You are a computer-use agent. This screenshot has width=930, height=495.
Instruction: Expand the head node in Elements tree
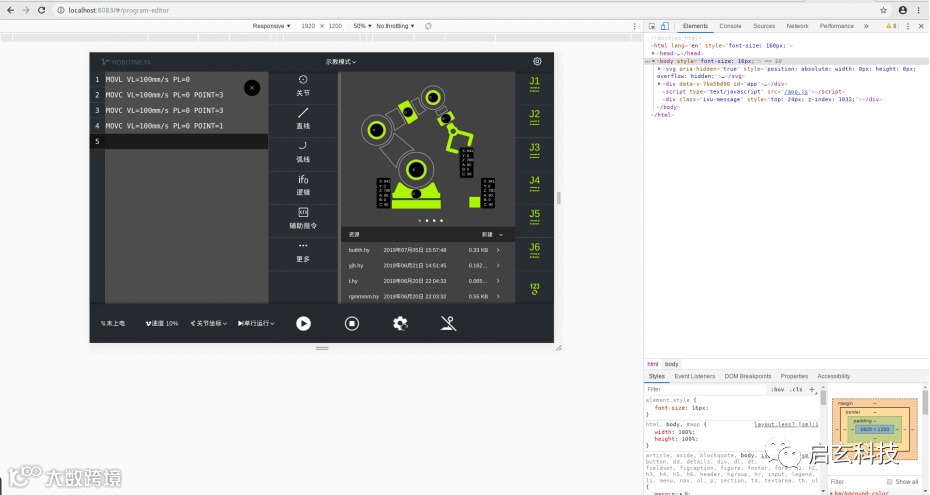654,53
